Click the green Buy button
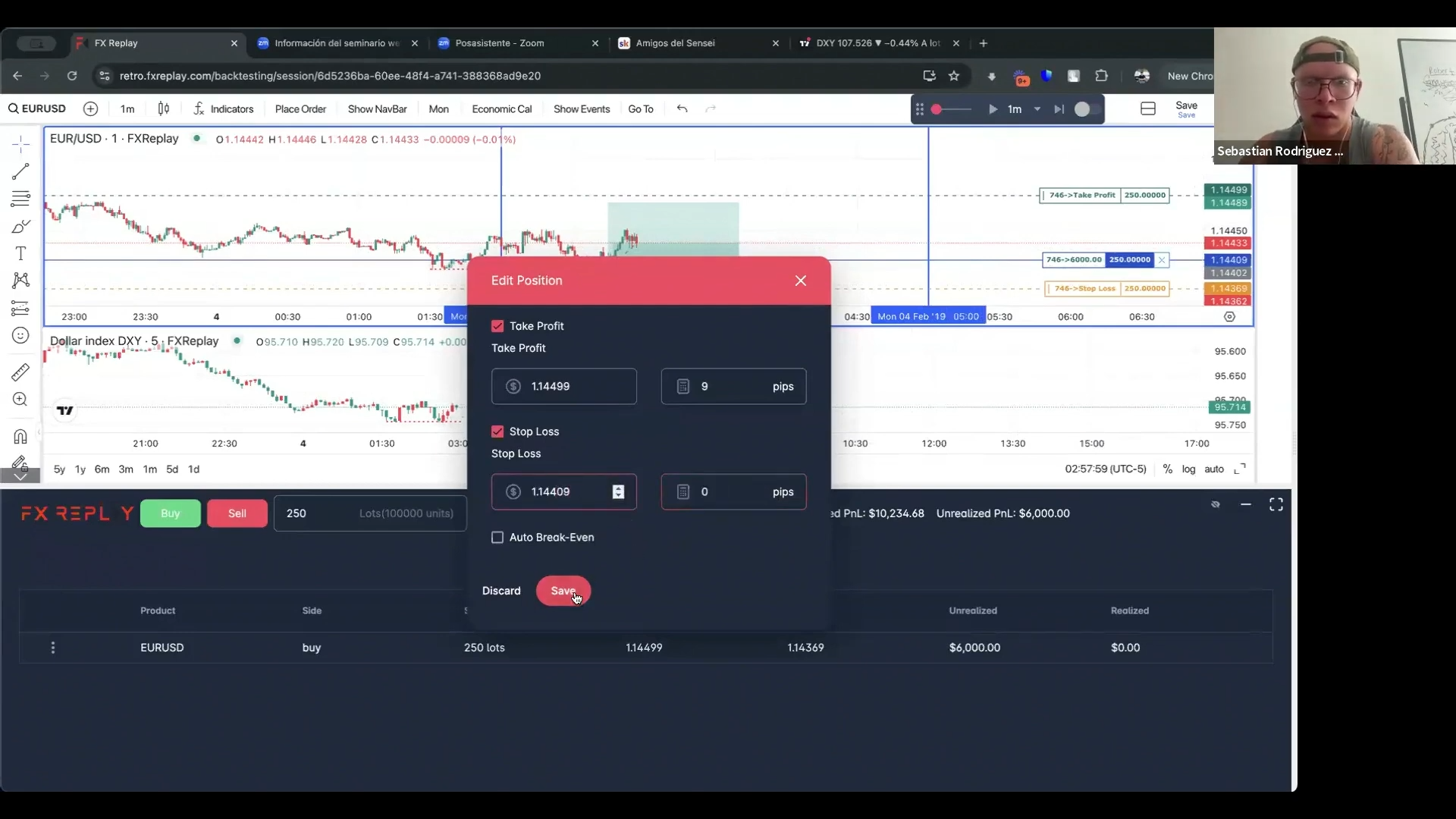 [x=171, y=513]
